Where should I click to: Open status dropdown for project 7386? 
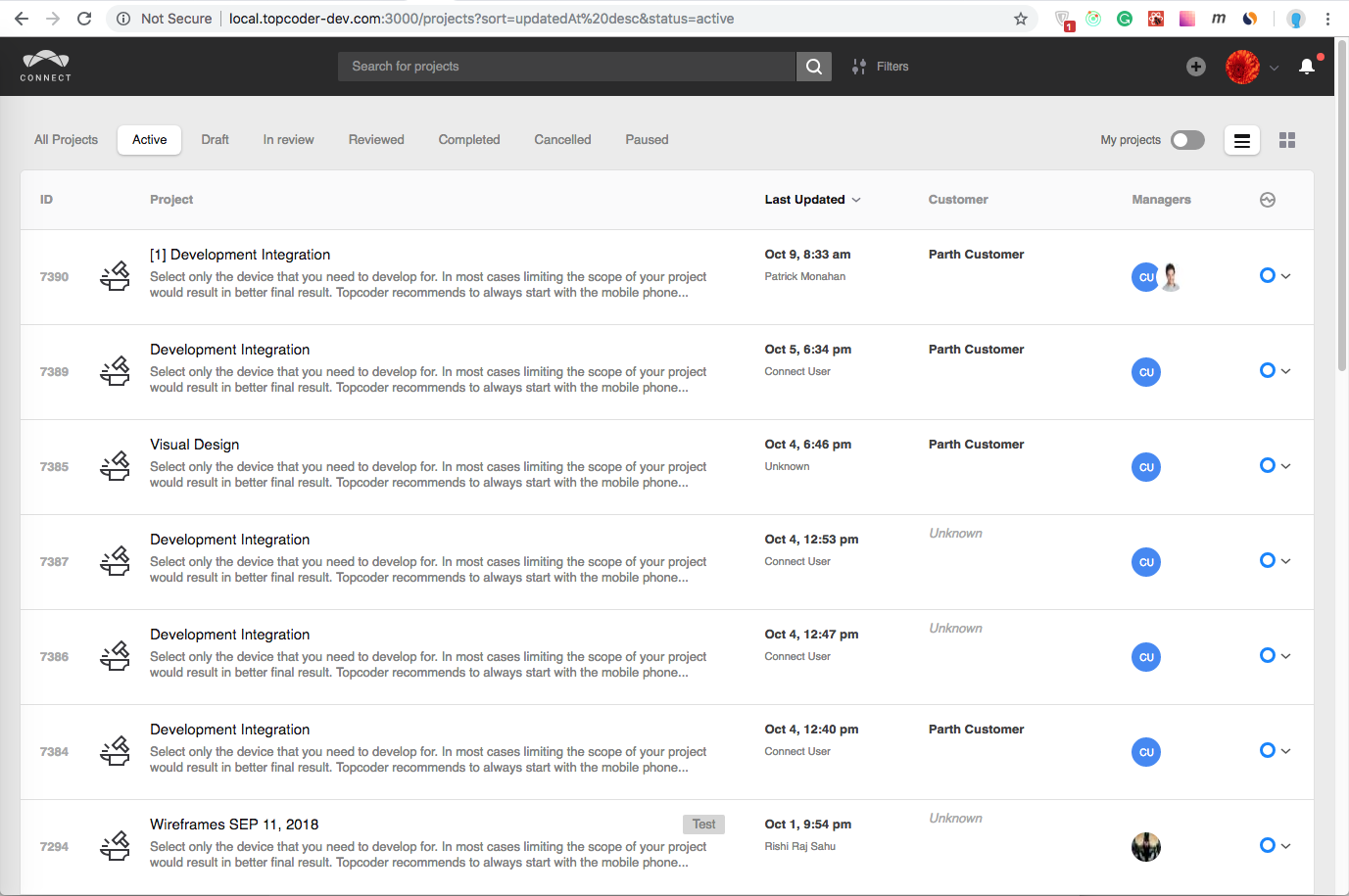[x=1275, y=656]
